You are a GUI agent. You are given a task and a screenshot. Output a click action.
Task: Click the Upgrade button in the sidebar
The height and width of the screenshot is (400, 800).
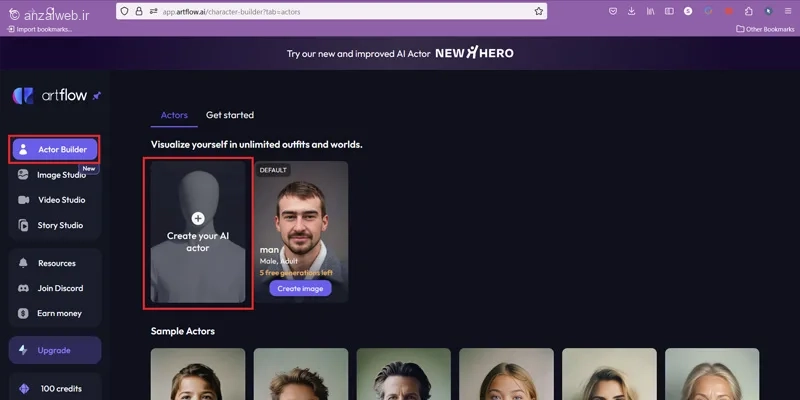click(x=55, y=351)
